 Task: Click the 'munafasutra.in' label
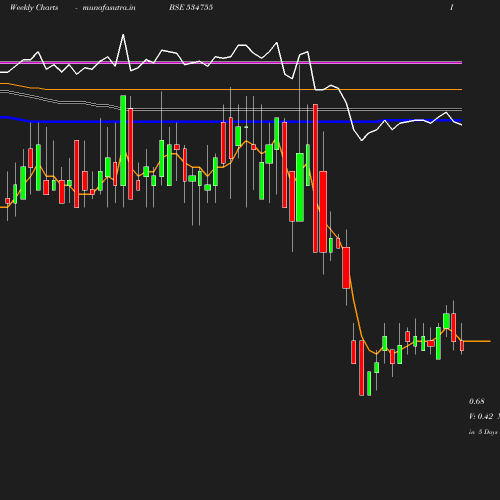point(109,7)
